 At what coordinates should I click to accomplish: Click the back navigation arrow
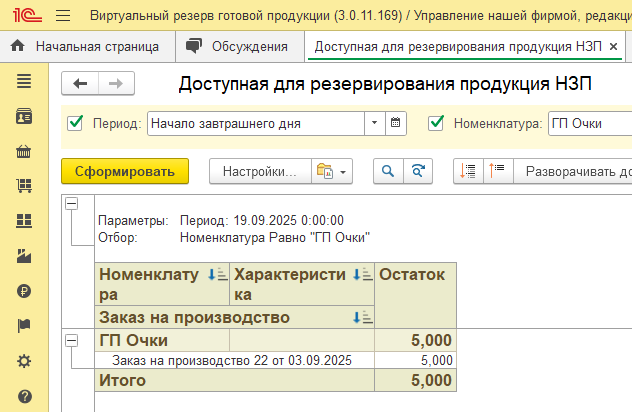81,84
